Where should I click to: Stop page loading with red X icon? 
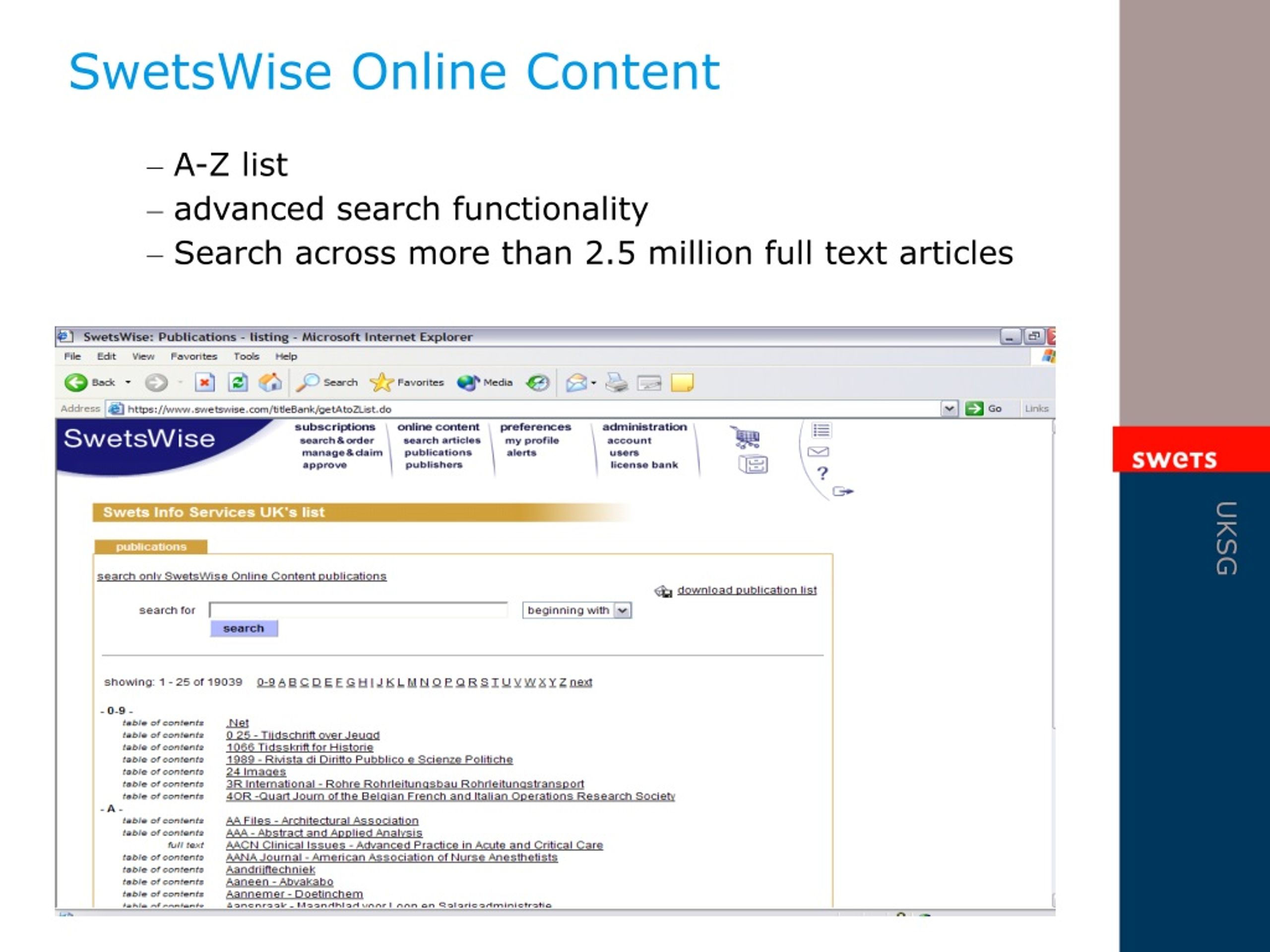coord(204,382)
